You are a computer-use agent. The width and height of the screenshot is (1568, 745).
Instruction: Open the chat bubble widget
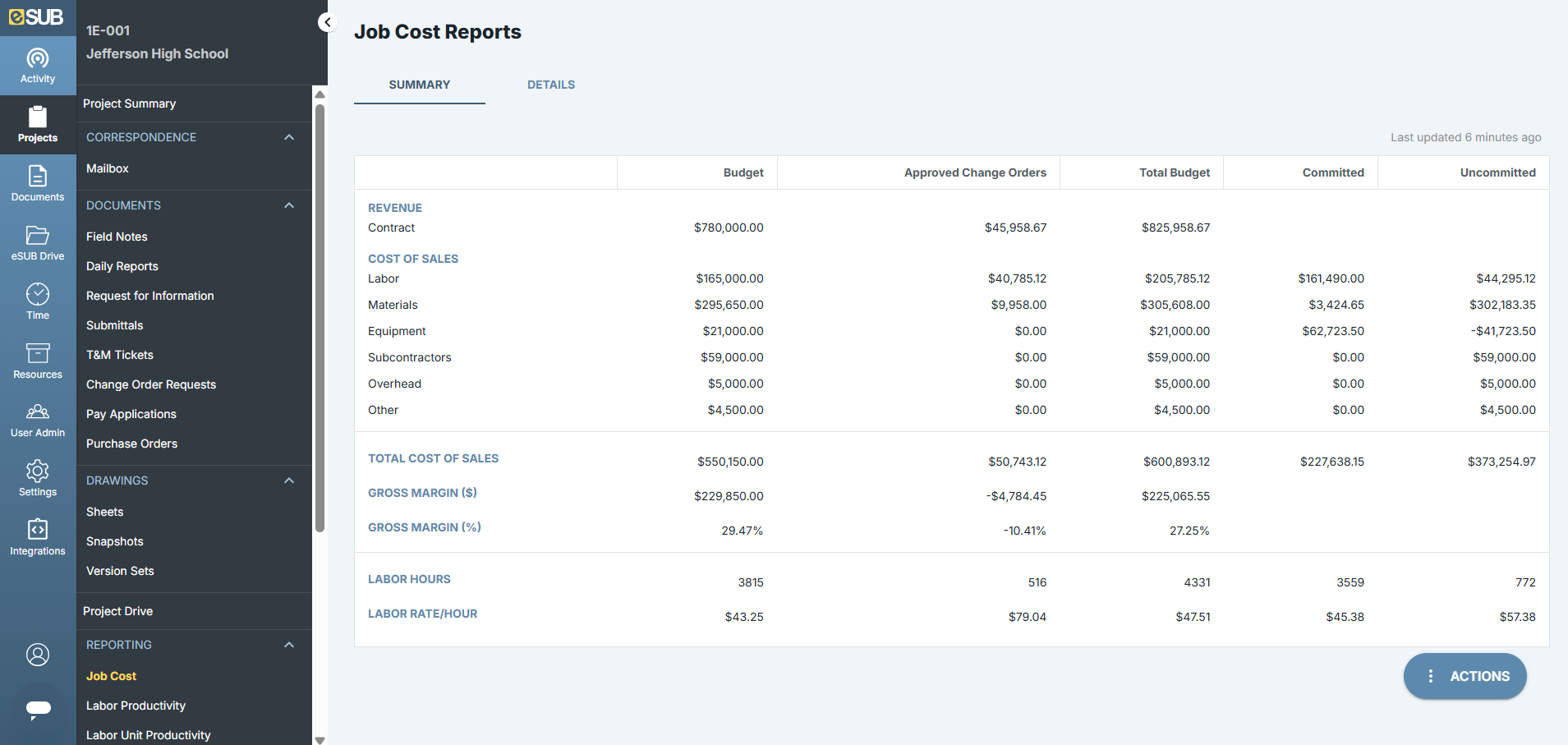38,710
